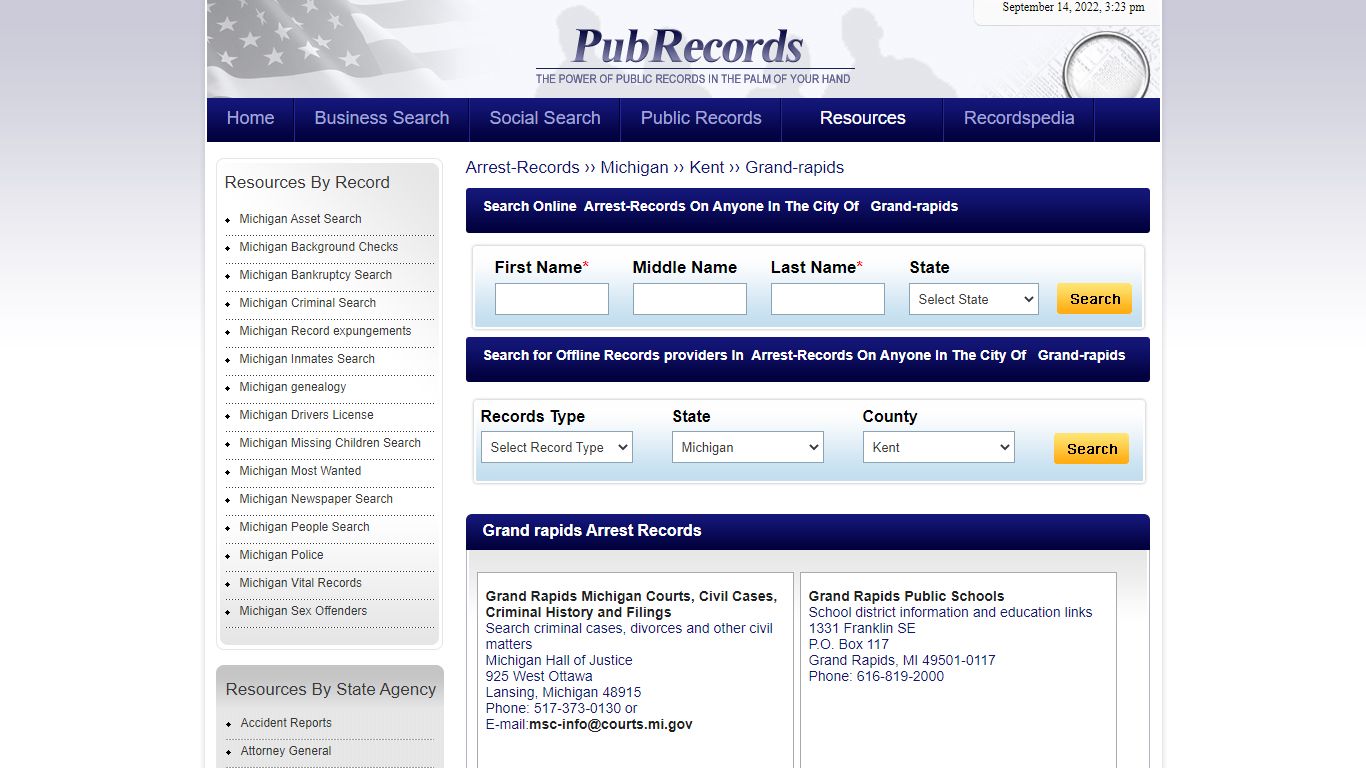Click the msc-info@courts.mi.gov email link
The height and width of the screenshot is (768, 1366).
pyautogui.click(x=610, y=724)
